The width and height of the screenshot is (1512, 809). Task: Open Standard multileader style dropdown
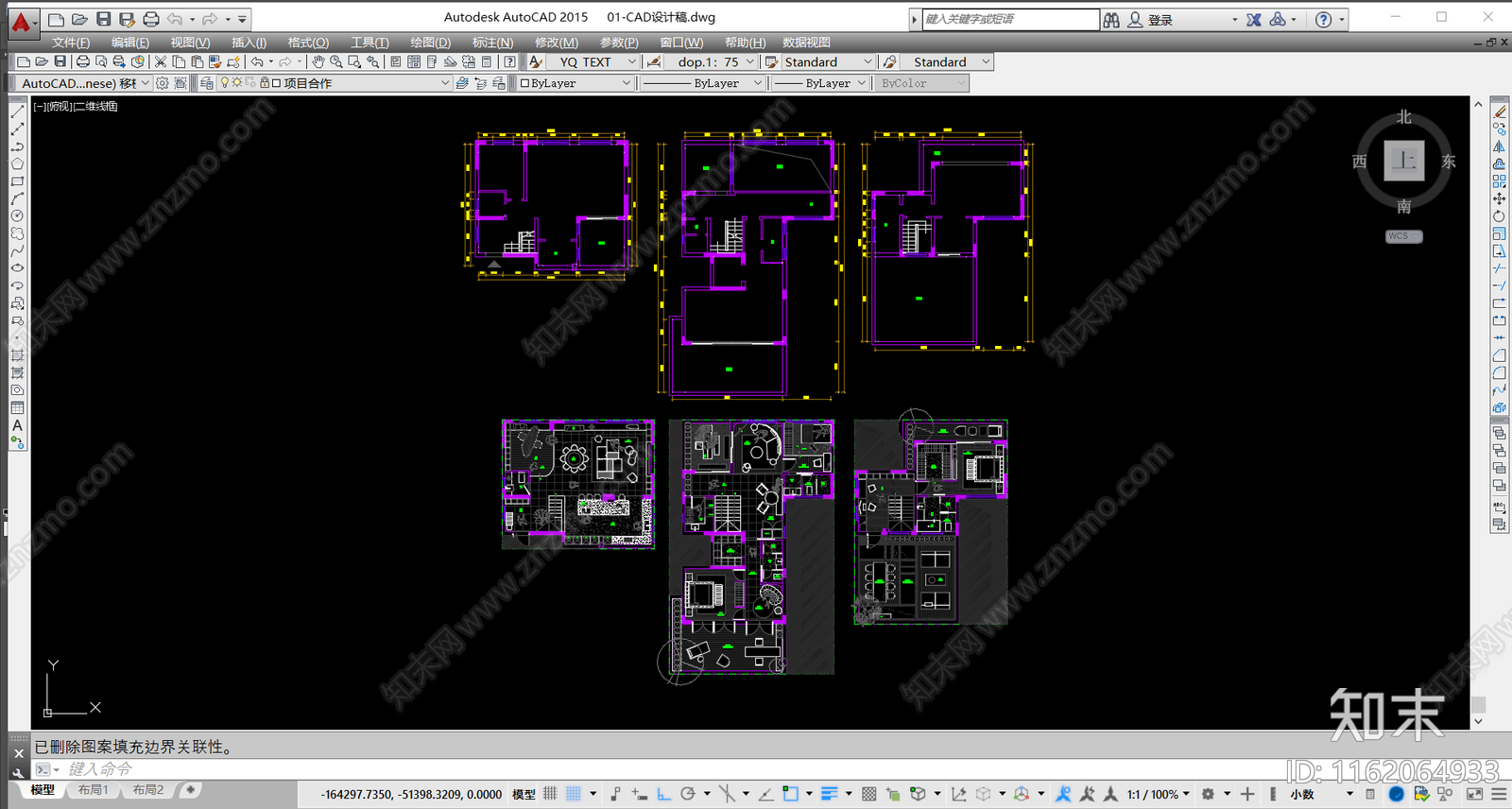point(986,61)
